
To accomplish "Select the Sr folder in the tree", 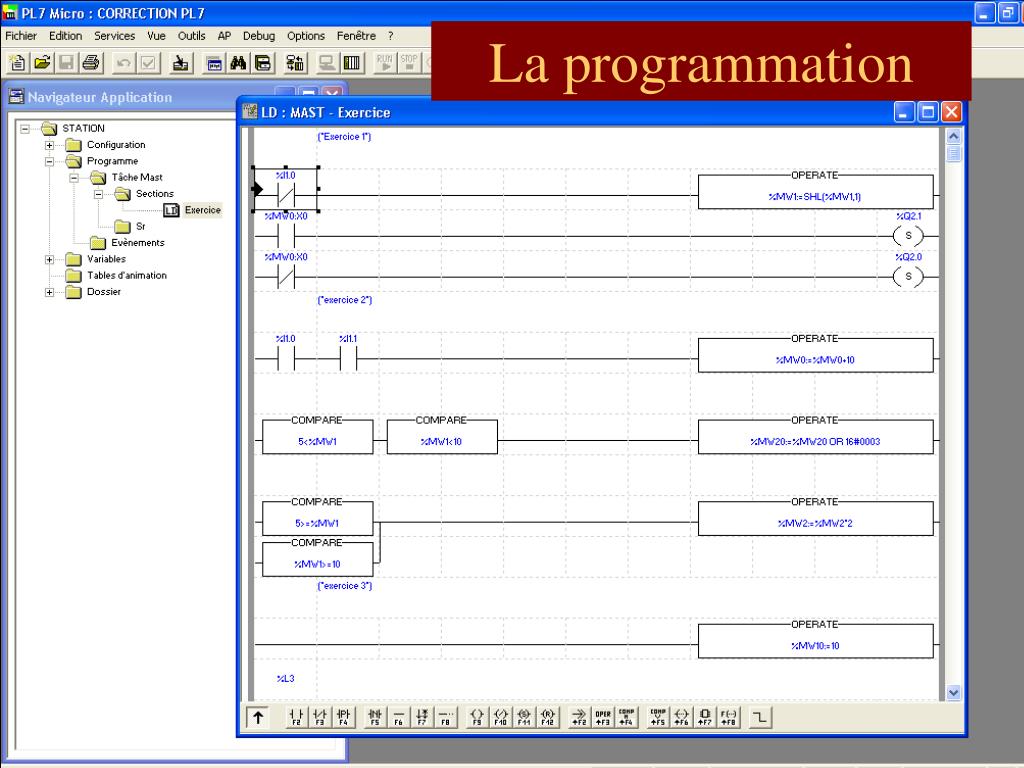I will pos(140,227).
